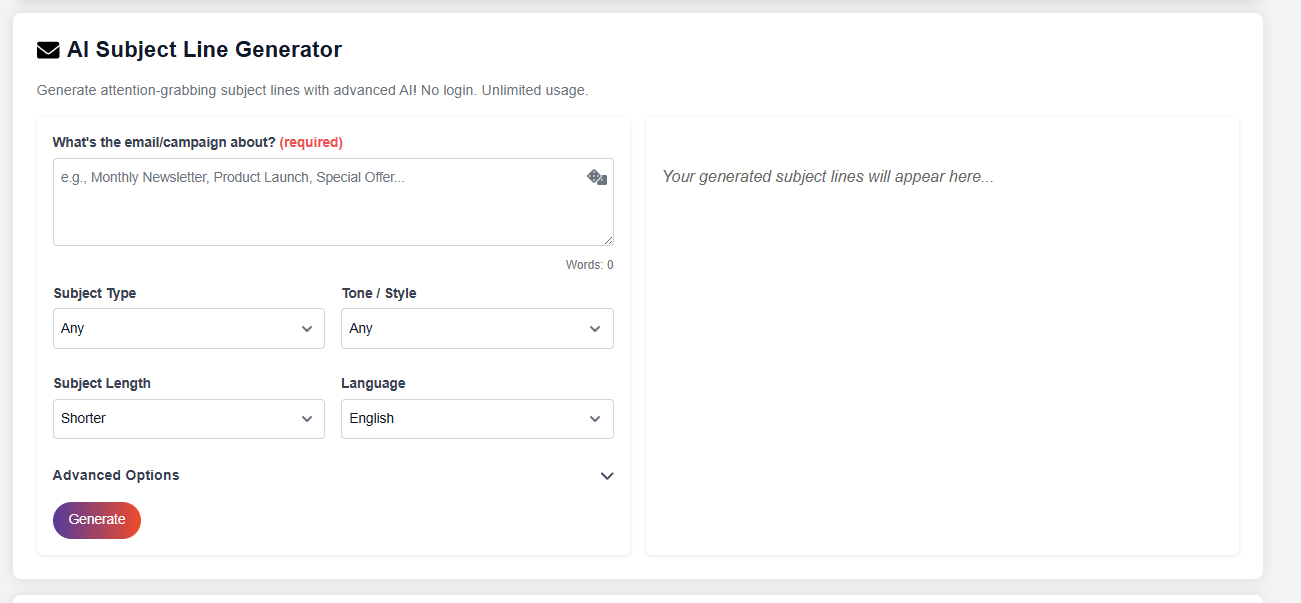Open the Subject Length dropdown
Viewport: 1301px width, 603px height.
188,418
